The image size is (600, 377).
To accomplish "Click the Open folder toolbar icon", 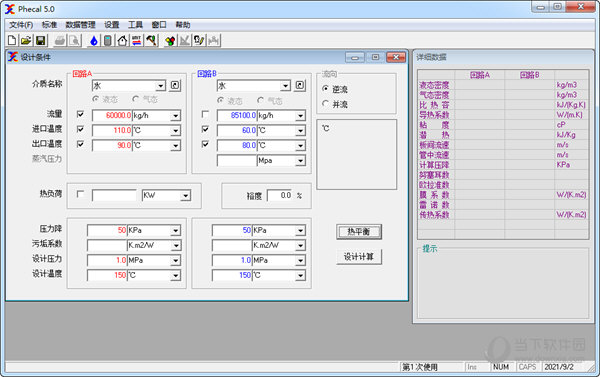I will pos(26,40).
